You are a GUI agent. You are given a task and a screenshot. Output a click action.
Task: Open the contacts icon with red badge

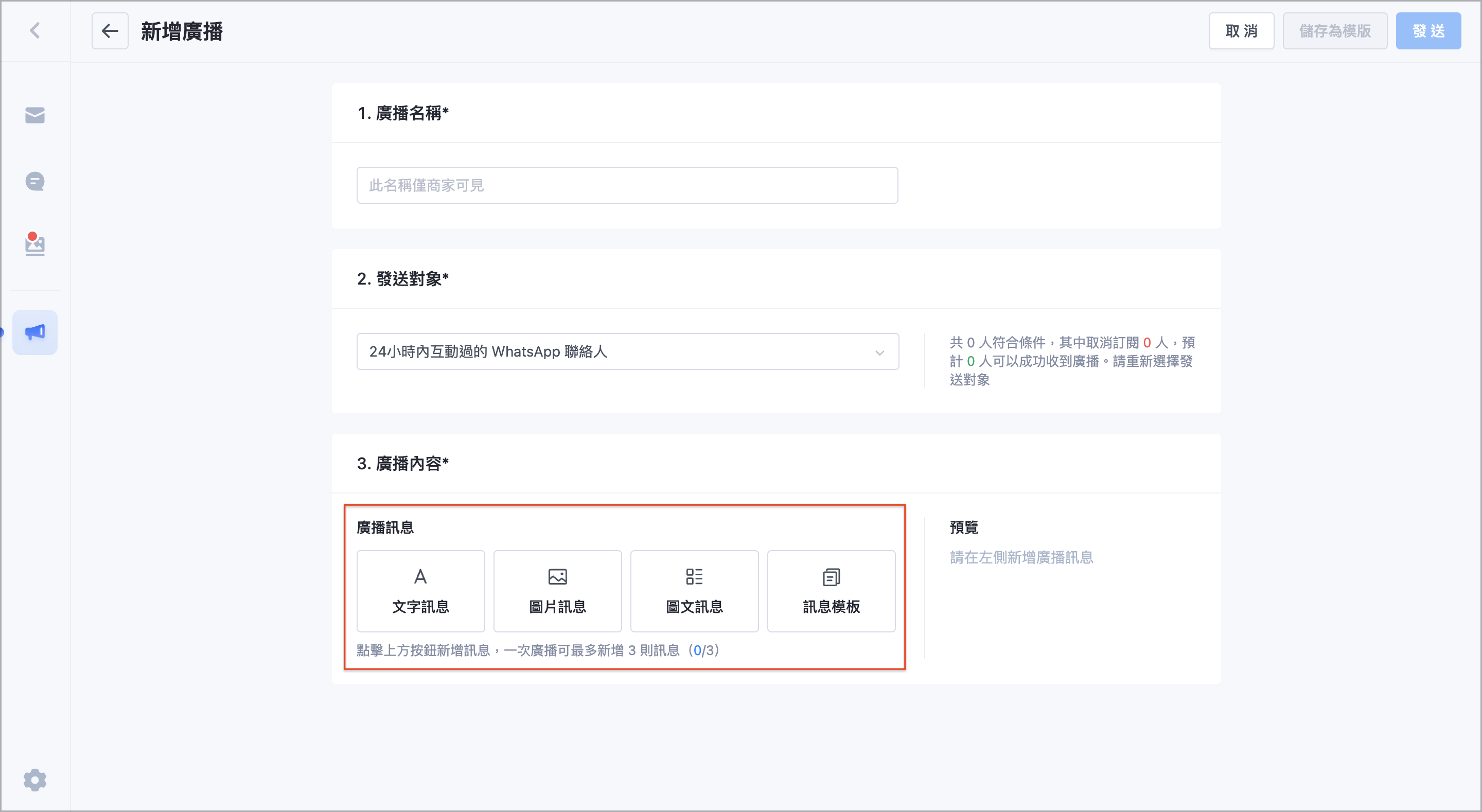[x=35, y=244]
